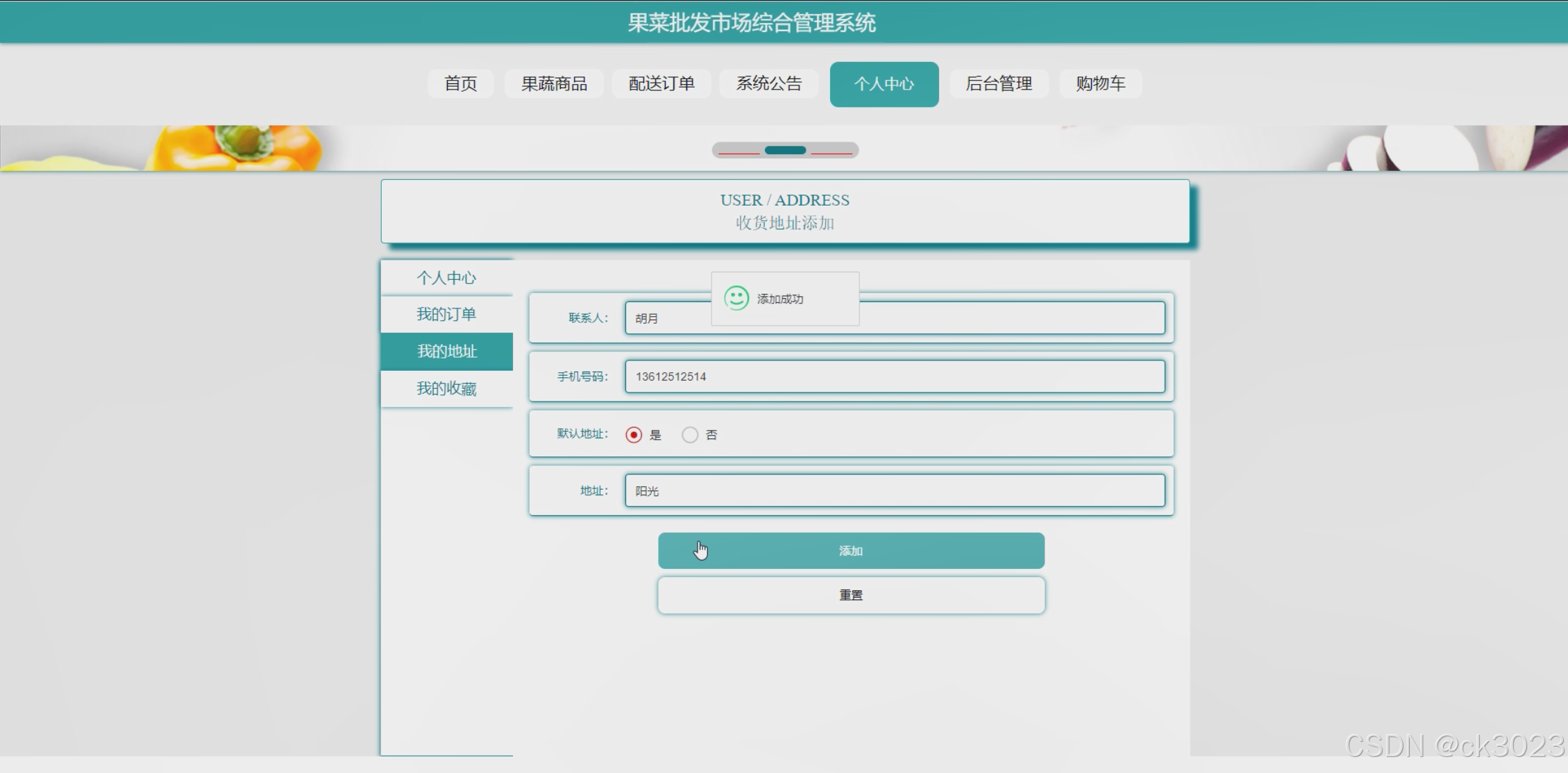The width and height of the screenshot is (1568, 773).
Task: Select the 否 default address radio
Action: [689, 435]
